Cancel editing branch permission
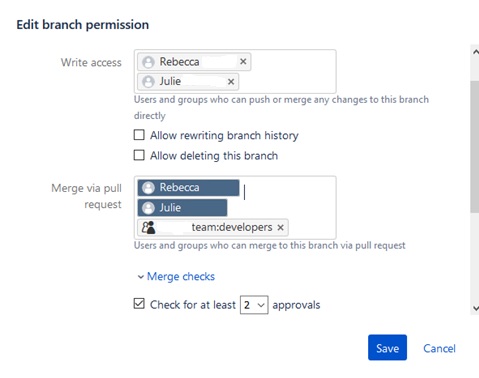 click(439, 348)
